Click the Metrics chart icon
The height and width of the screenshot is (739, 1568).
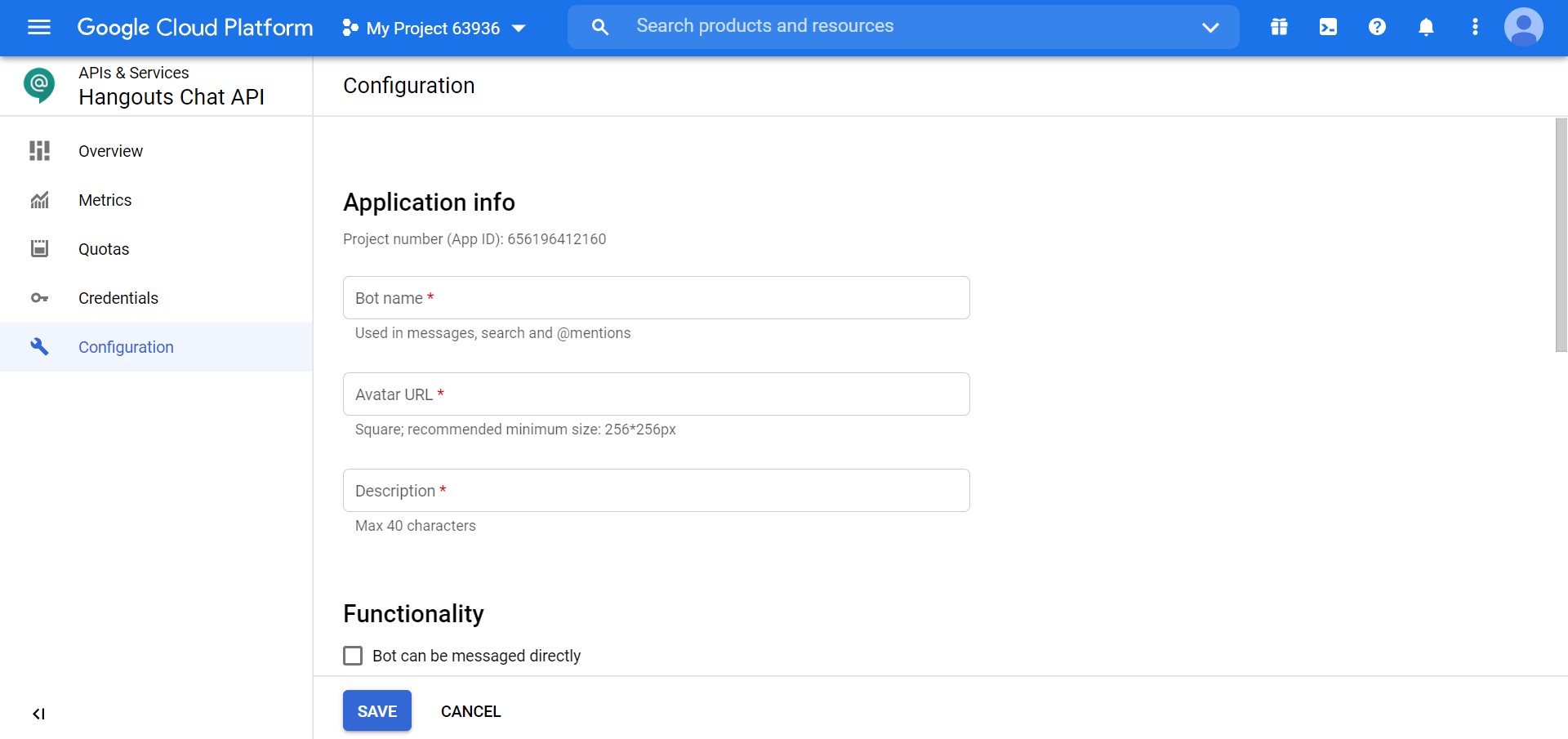coord(39,200)
